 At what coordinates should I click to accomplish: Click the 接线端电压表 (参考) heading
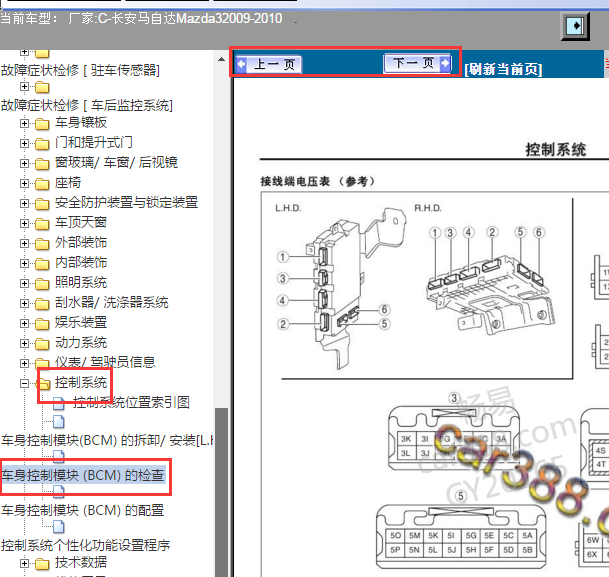(317, 181)
